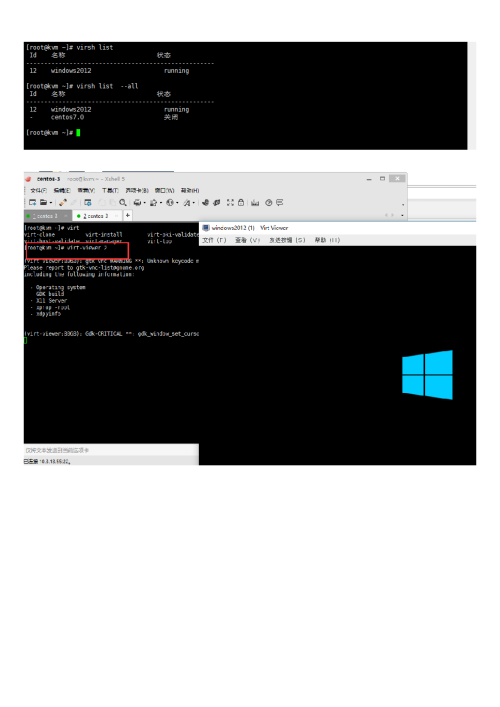Expand the font settings dropdown arrow

(x=194, y=203)
